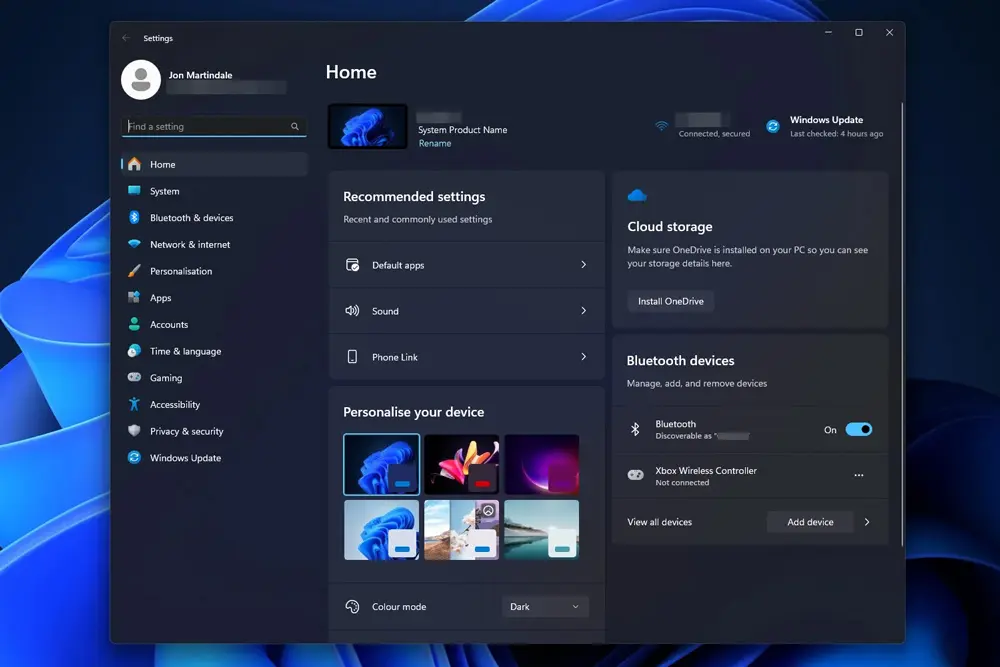Click the Network & internet wifi icon

coord(134,244)
